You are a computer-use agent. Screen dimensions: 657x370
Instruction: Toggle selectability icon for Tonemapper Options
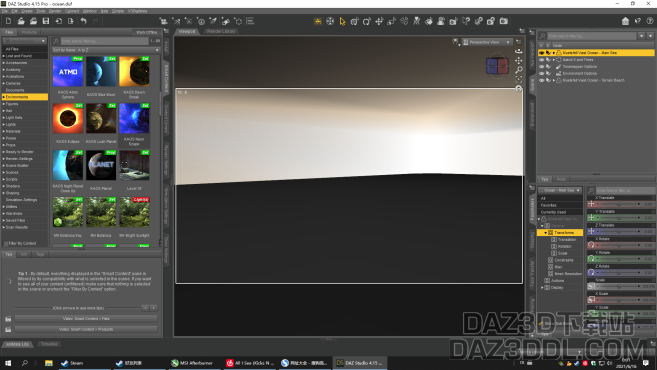click(x=548, y=67)
